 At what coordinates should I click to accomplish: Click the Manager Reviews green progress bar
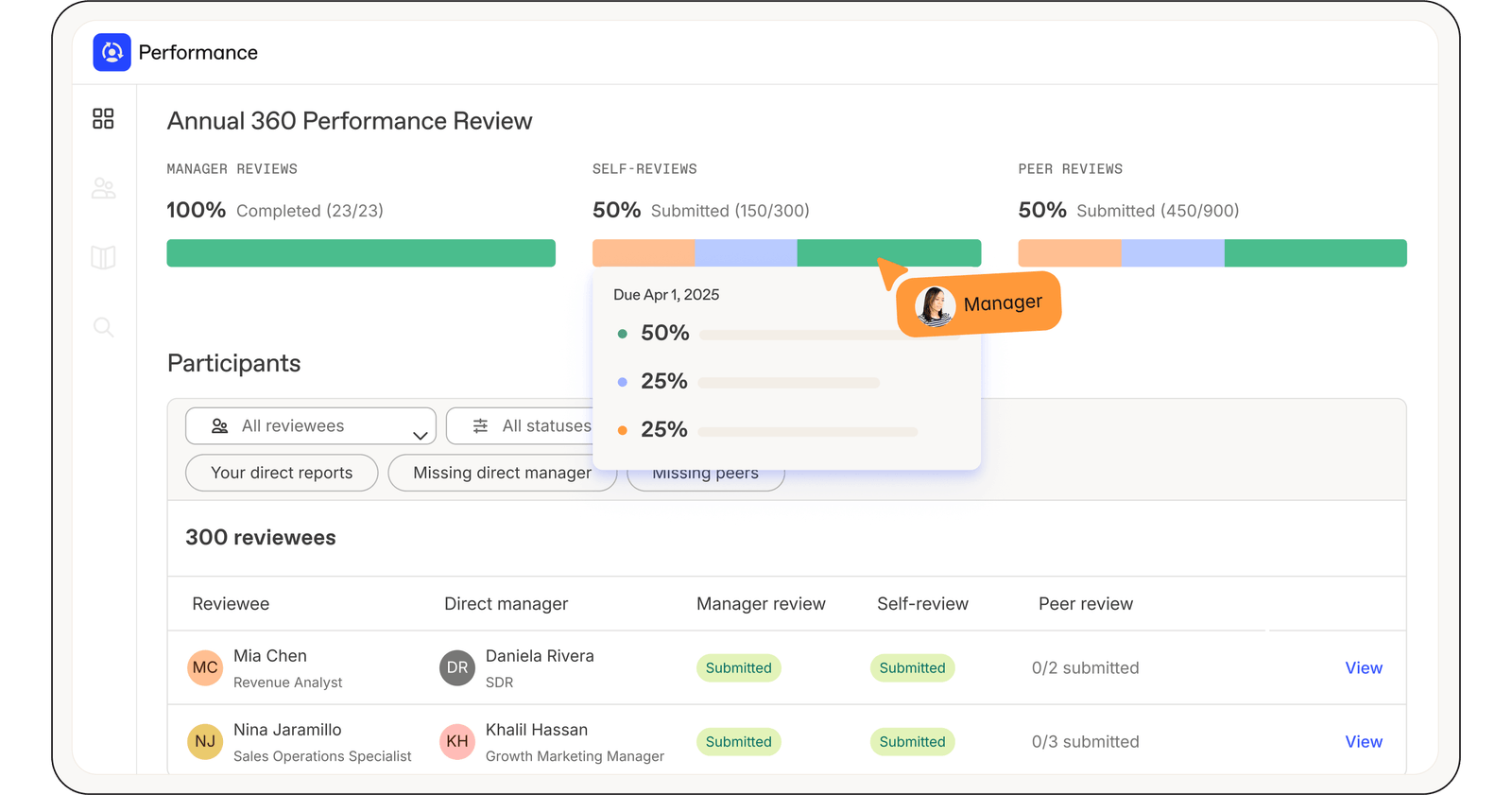coord(361,253)
